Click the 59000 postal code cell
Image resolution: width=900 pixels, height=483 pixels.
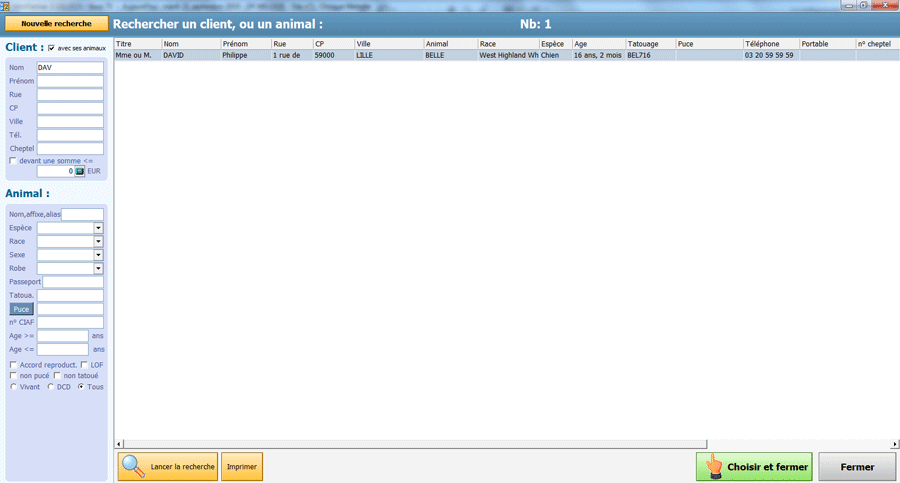pyautogui.click(x=333, y=55)
